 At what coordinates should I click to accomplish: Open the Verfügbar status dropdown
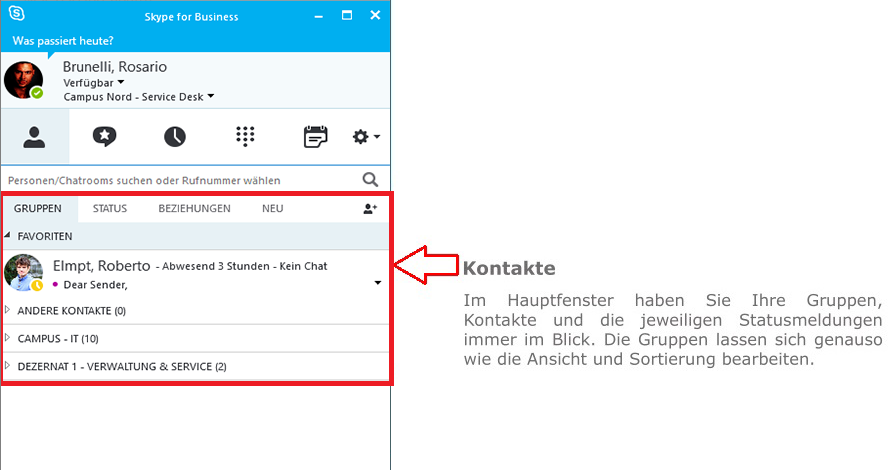coord(93,83)
